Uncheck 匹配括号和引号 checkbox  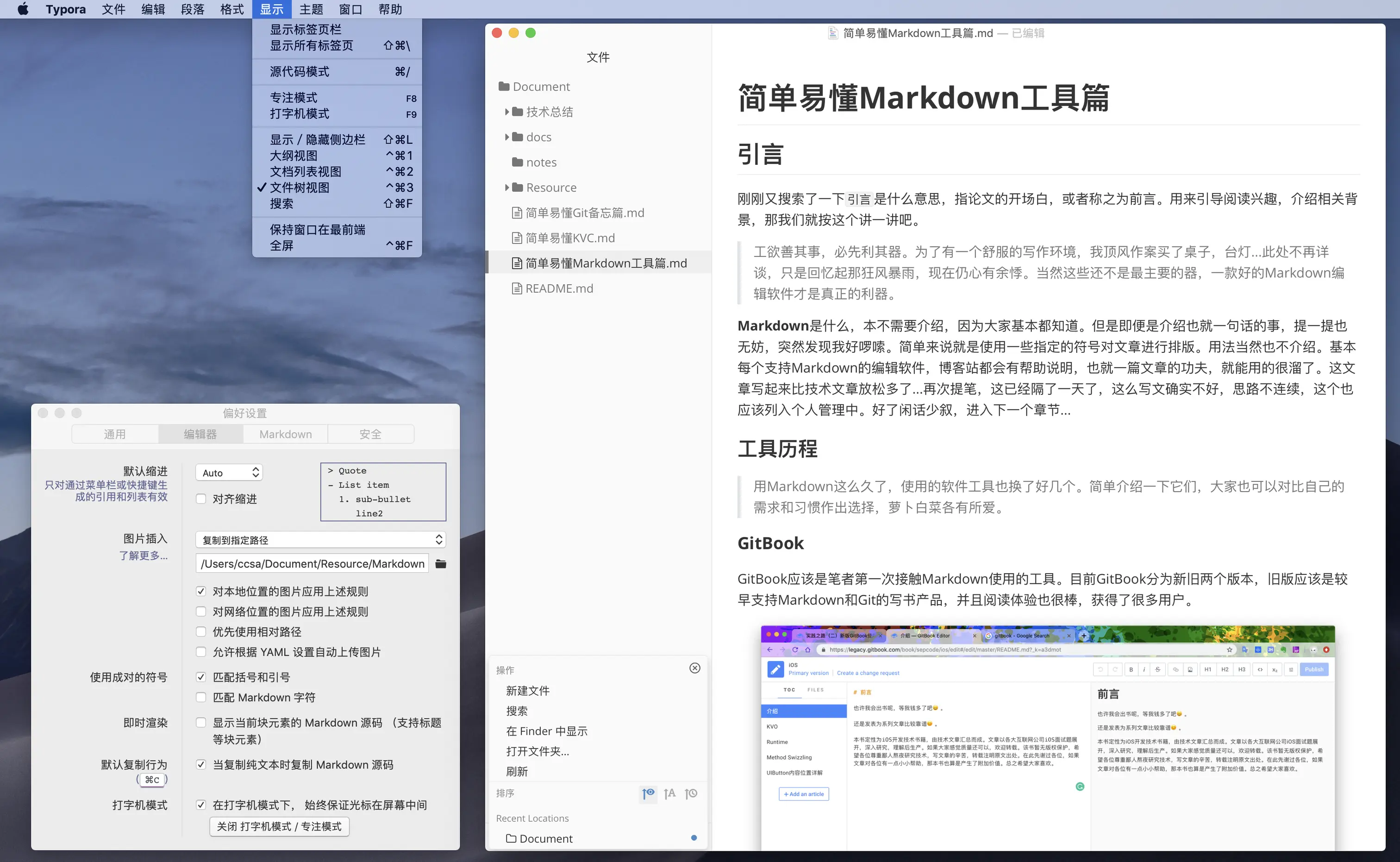pyautogui.click(x=201, y=677)
